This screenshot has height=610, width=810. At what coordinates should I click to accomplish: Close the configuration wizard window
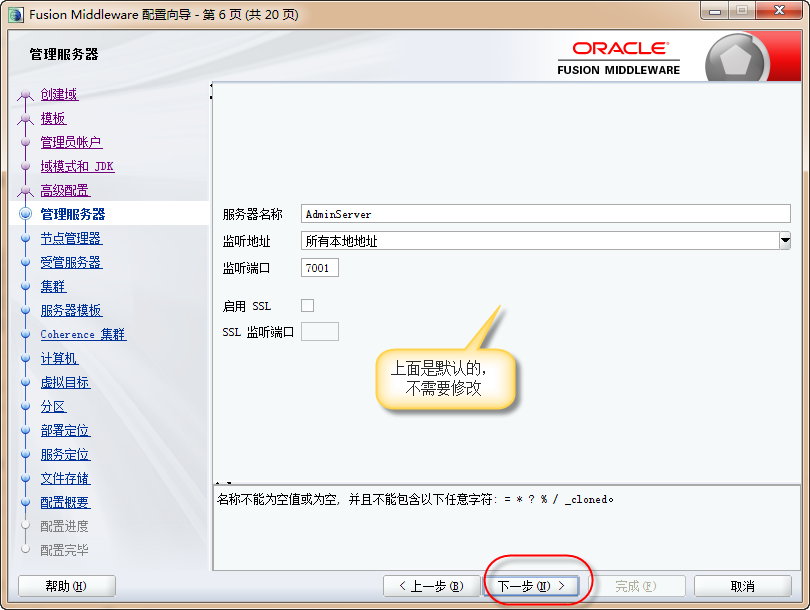click(780, 10)
